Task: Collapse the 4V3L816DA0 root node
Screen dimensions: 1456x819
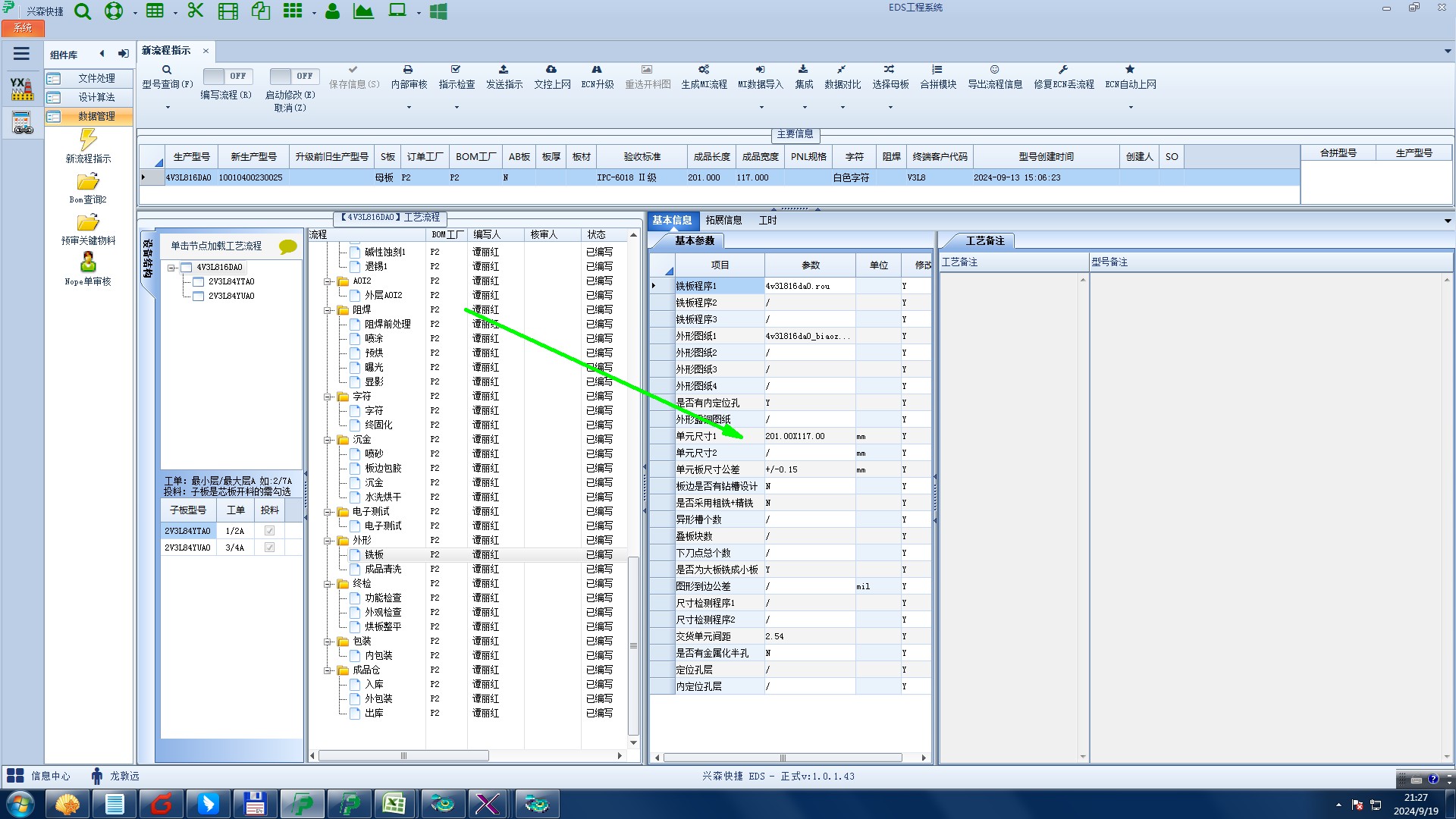Action: [x=172, y=268]
